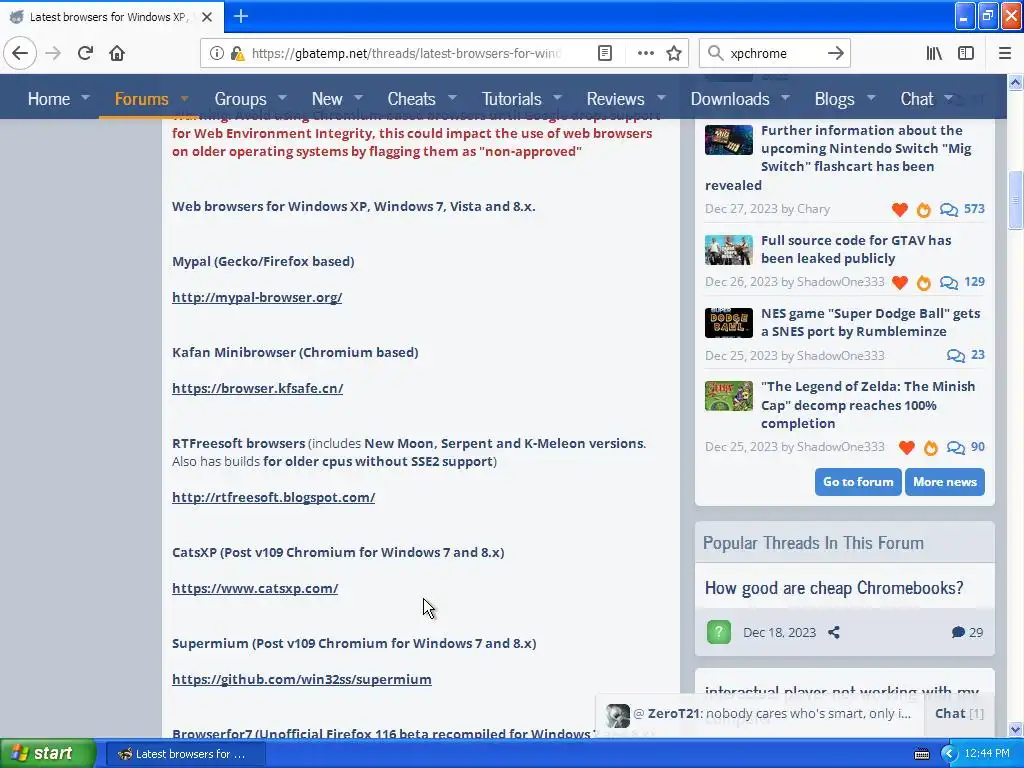Follow the github win32ss supermium link

pos(302,679)
